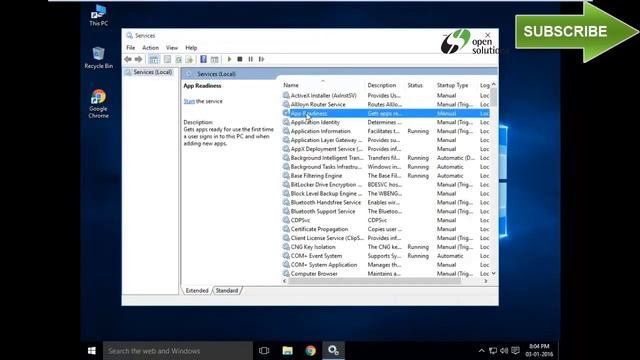Image resolution: width=640 pixels, height=360 pixels.
Task: Open the toolbar Help book icon
Action: pos(203,59)
